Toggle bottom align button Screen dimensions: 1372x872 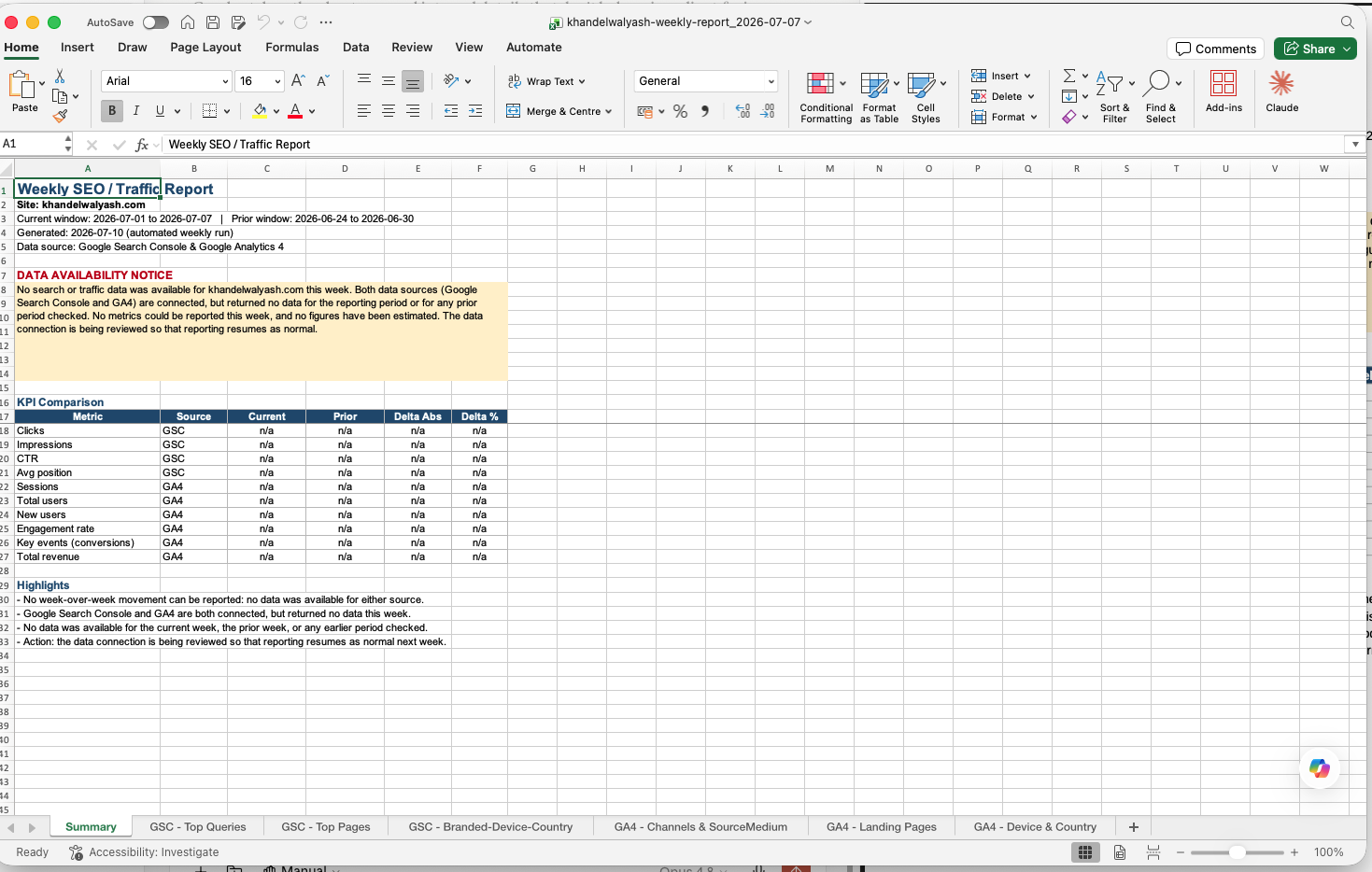pyautogui.click(x=413, y=81)
